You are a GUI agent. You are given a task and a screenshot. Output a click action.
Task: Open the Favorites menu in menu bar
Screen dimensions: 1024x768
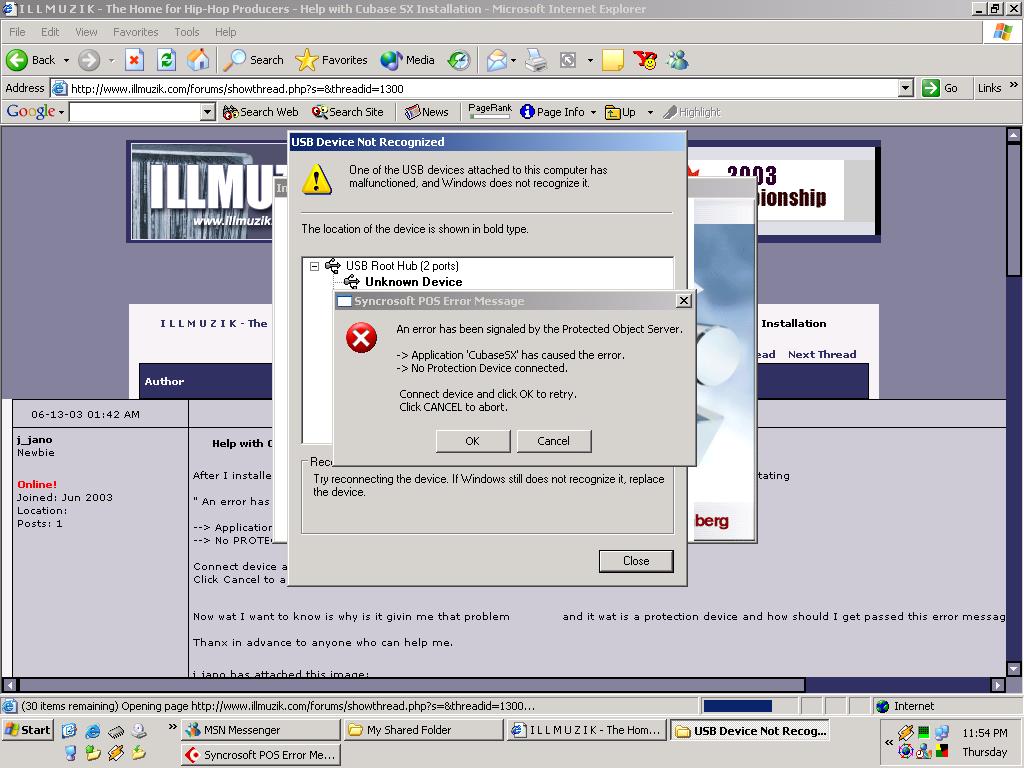[x=135, y=32]
